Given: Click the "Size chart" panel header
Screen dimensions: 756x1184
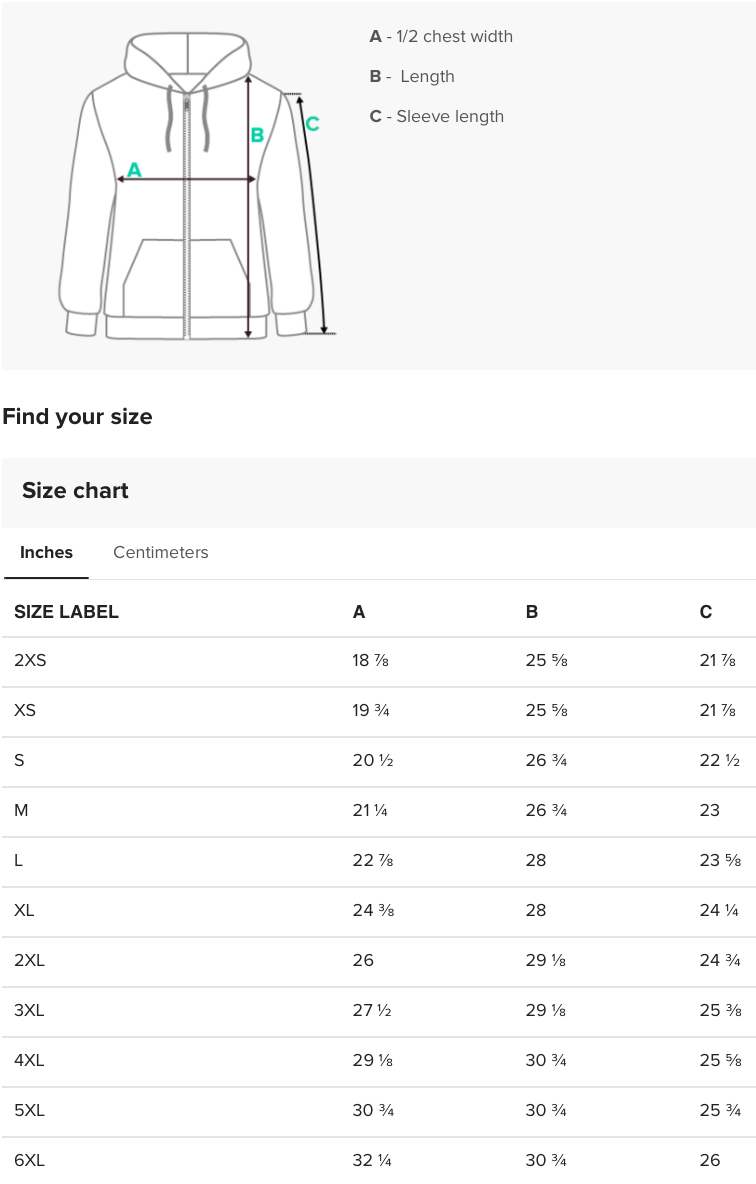Looking at the screenshot, I should click(75, 491).
